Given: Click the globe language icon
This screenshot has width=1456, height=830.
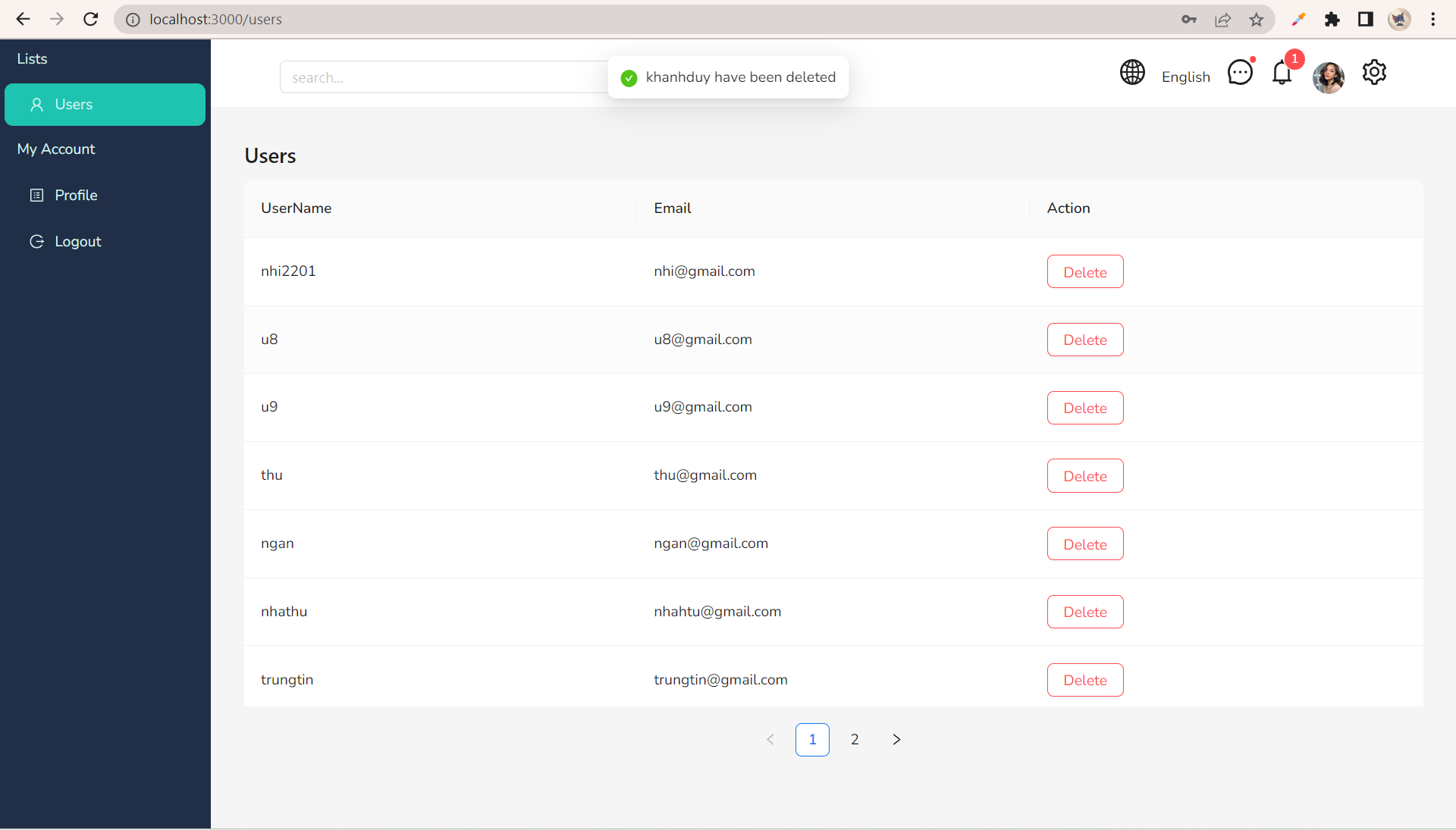Looking at the screenshot, I should click(1132, 73).
